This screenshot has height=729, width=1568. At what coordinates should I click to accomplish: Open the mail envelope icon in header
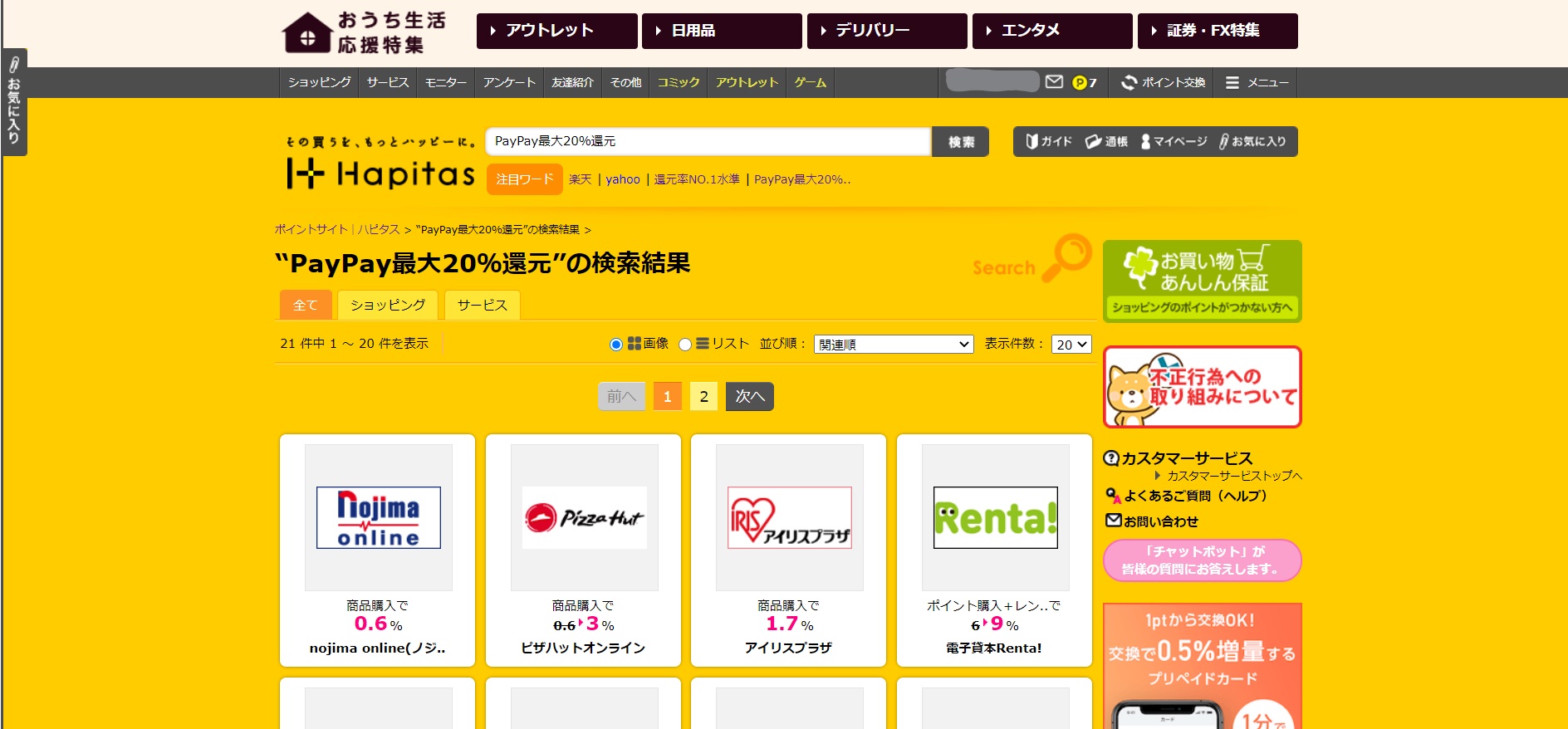(1054, 82)
